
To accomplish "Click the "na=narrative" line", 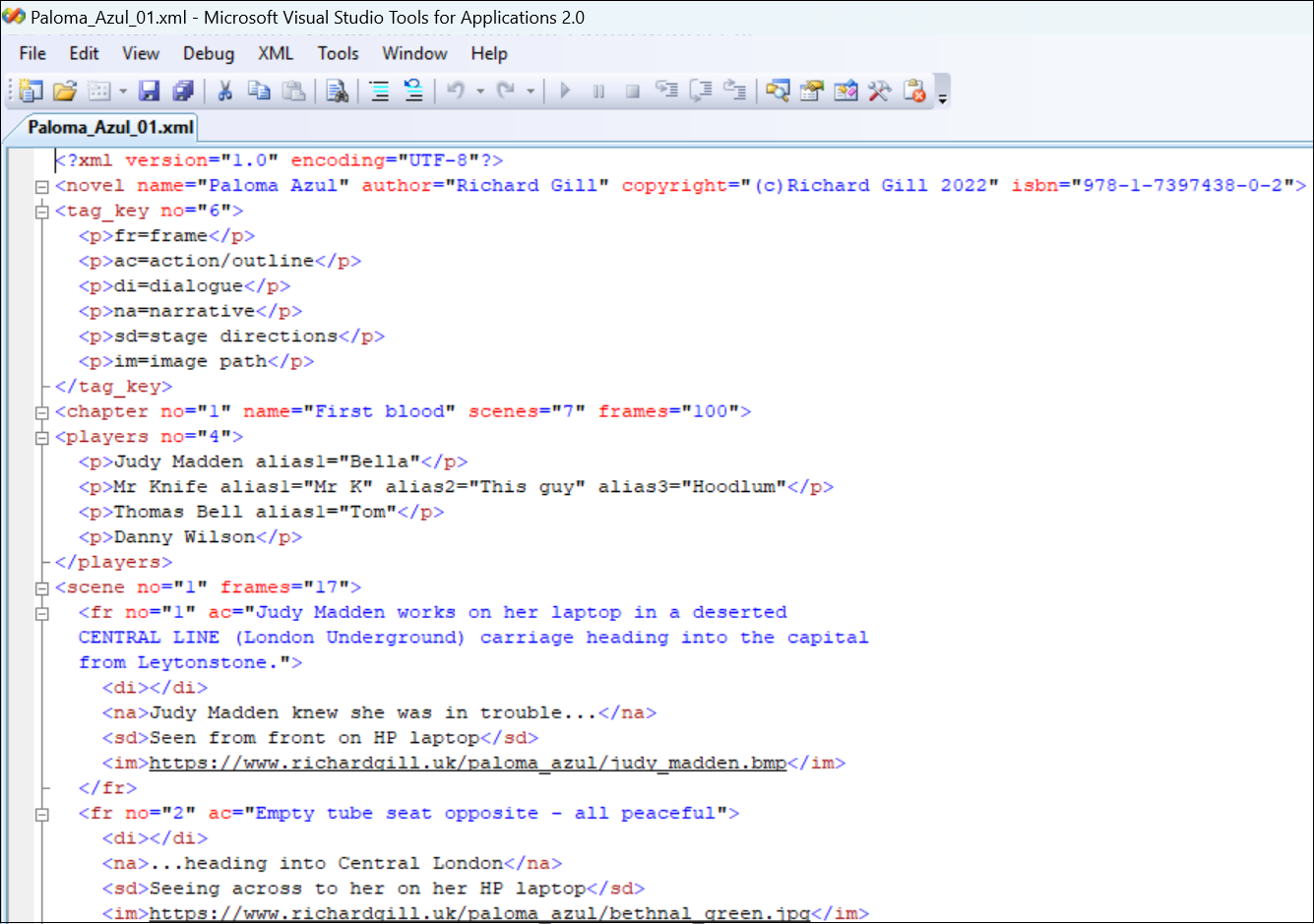I will 191,311.
